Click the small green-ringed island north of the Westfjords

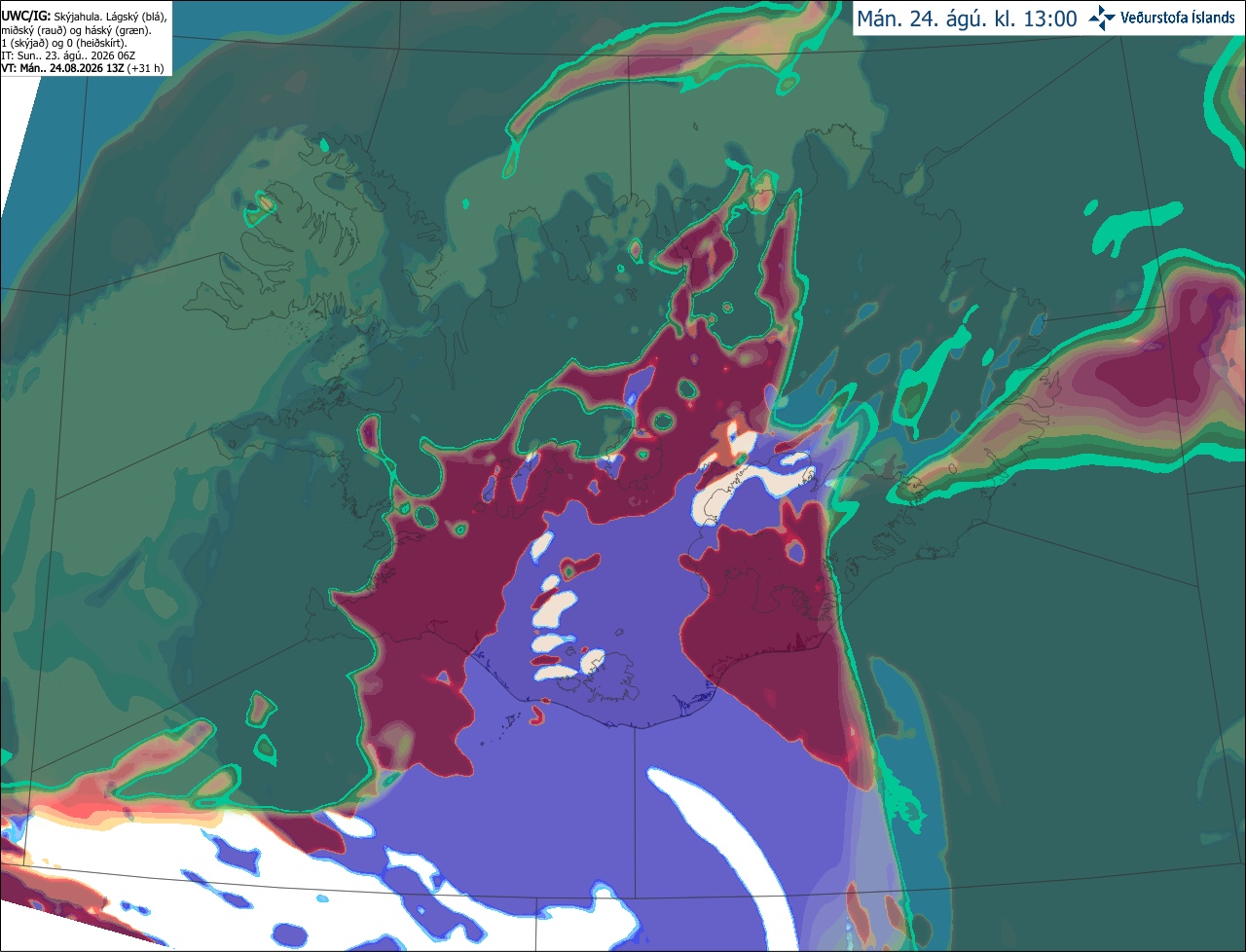click(x=264, y=203)
